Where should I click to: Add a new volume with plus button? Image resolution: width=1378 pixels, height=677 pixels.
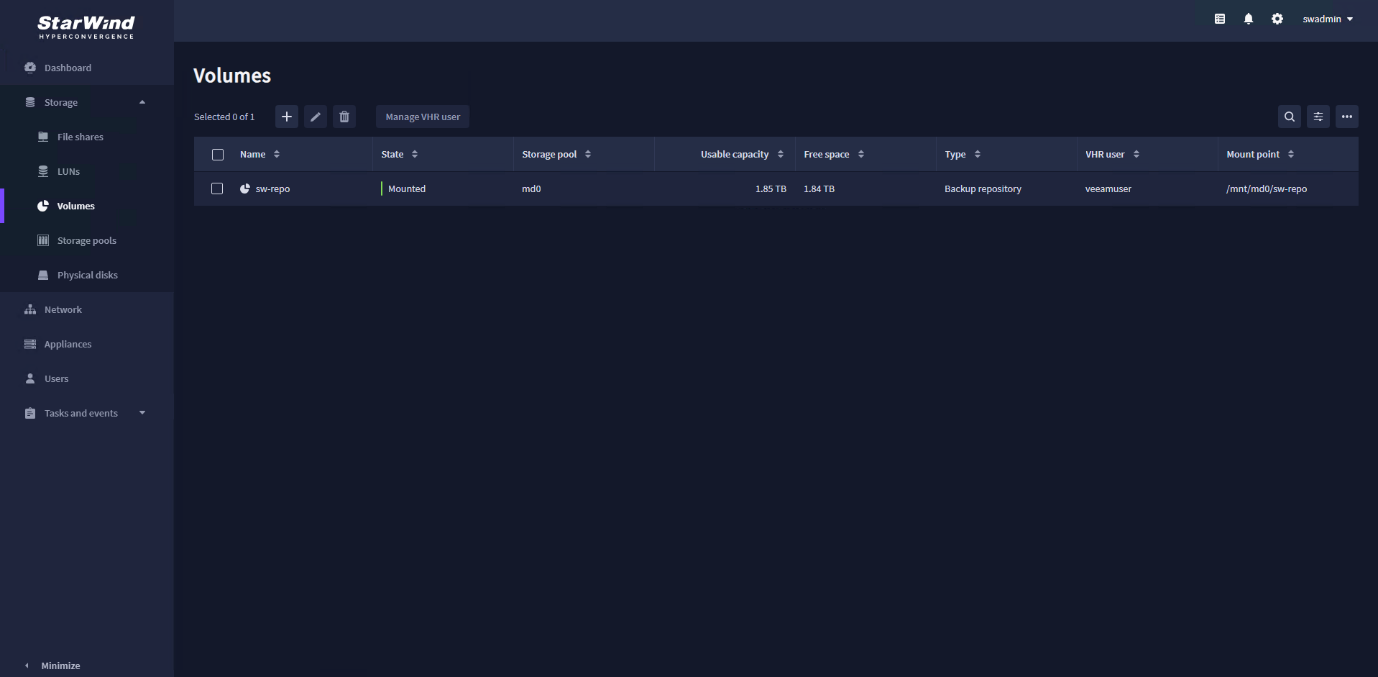pos(287,117)
